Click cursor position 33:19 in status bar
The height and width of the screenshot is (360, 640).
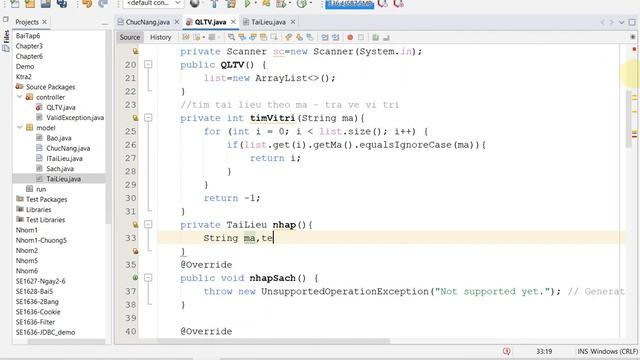tap(544, 351)
